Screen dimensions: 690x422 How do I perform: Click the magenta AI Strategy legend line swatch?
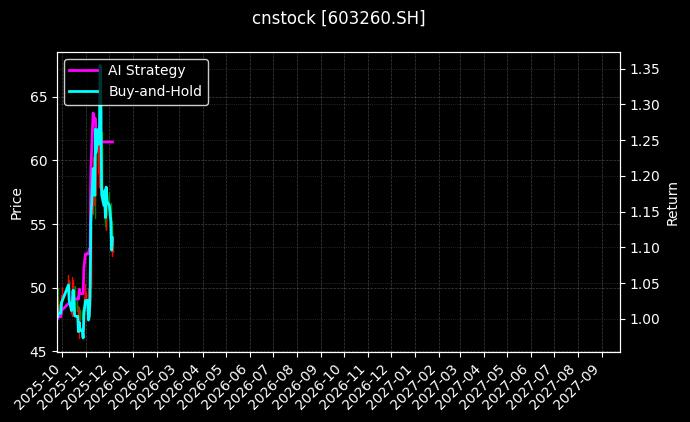pos(83,71)
